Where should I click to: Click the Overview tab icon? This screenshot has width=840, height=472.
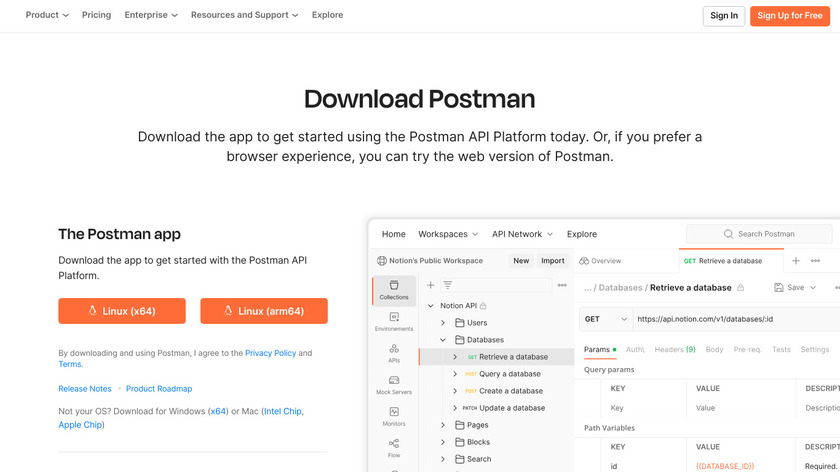(584, 261)
